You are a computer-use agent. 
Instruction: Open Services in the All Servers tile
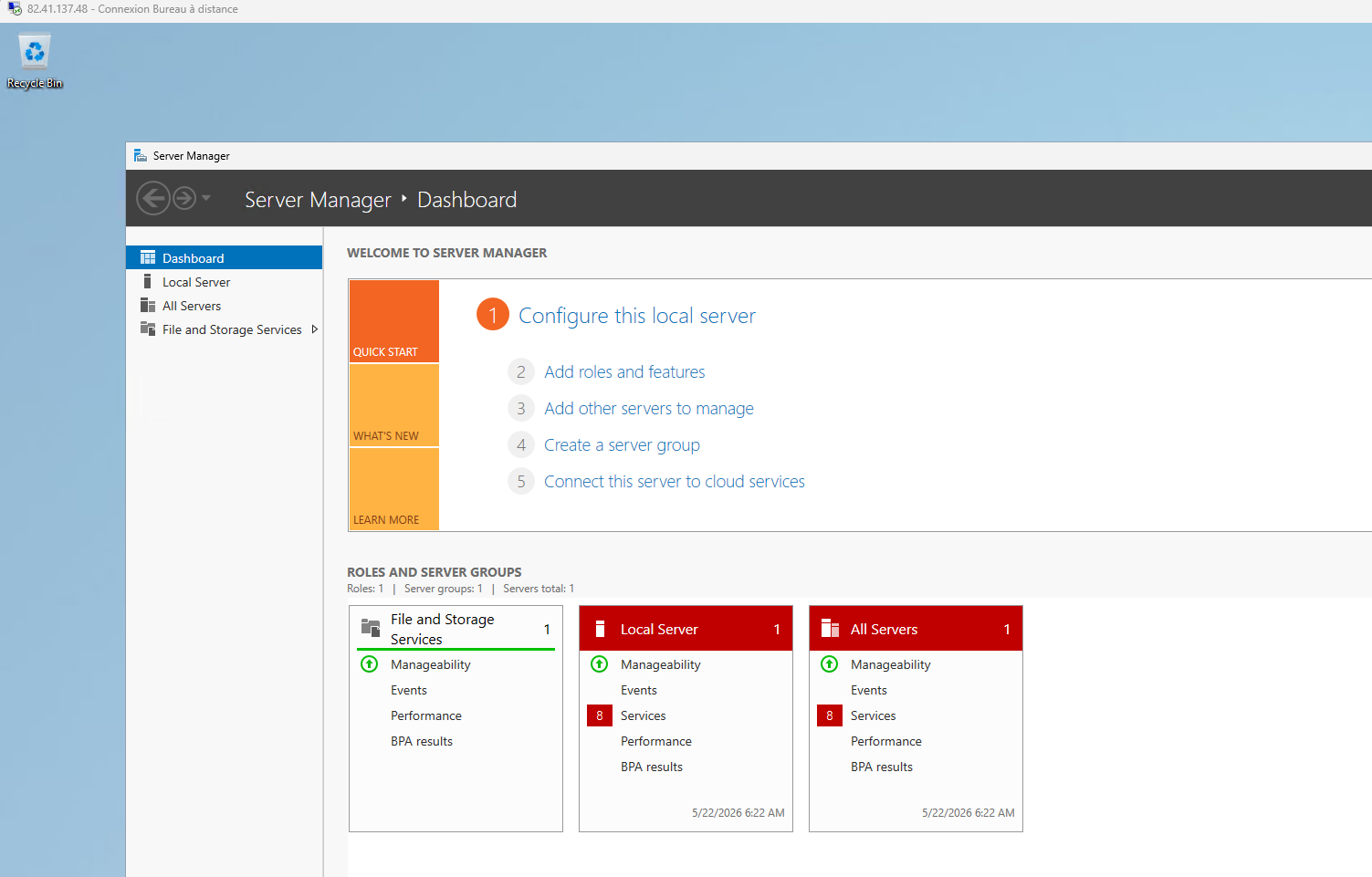(x=874, y=715)
